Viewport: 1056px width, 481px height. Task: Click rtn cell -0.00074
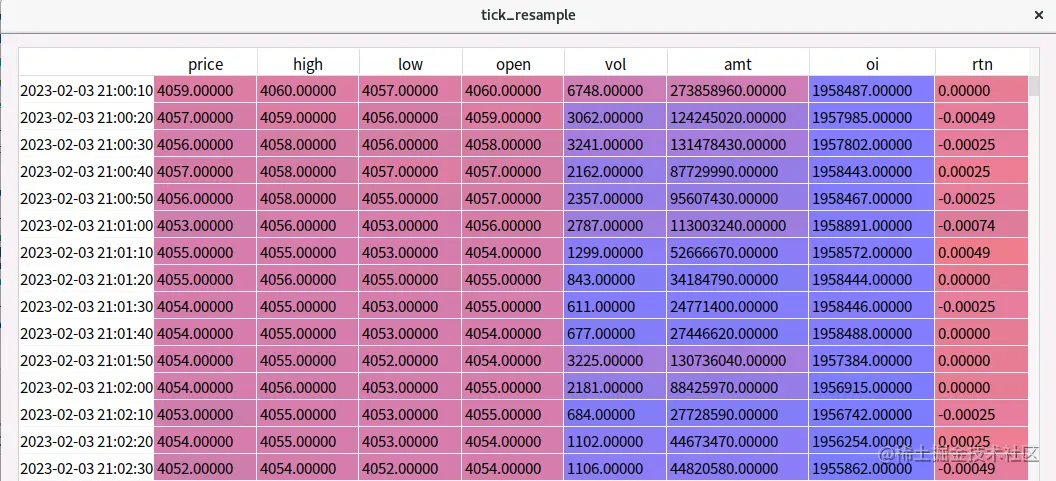pyautogui.click(x=982, y=225)
